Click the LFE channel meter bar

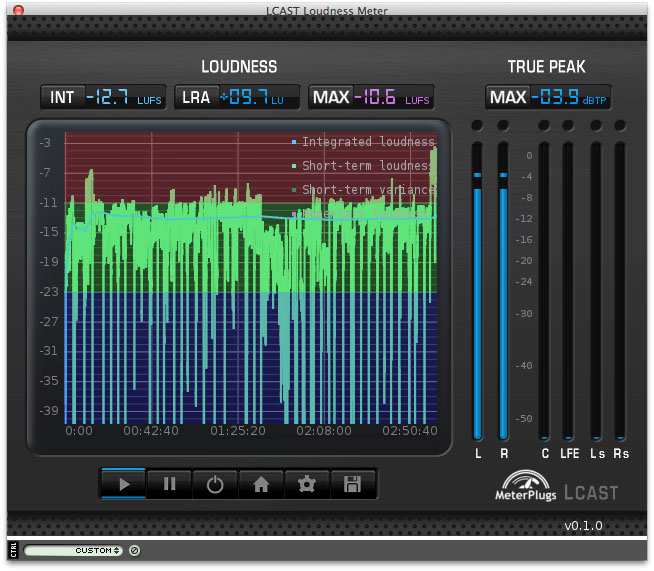pos(568,291)
